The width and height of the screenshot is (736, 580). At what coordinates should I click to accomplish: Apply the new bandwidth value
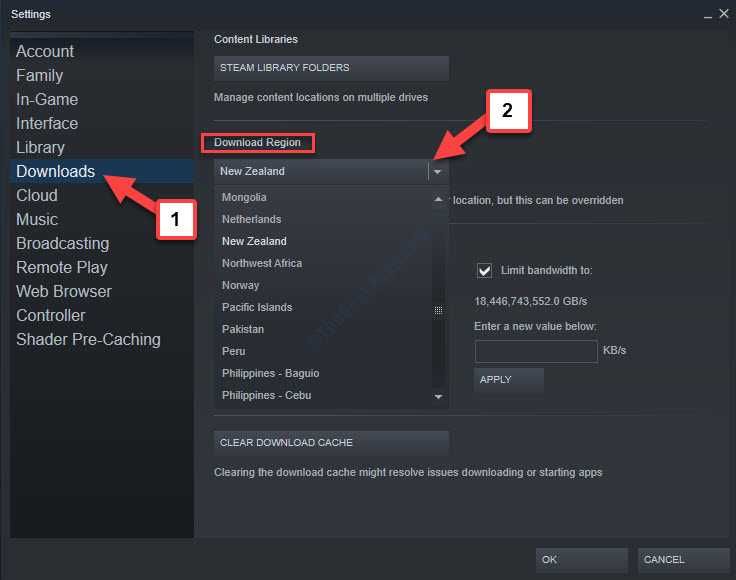509,380
